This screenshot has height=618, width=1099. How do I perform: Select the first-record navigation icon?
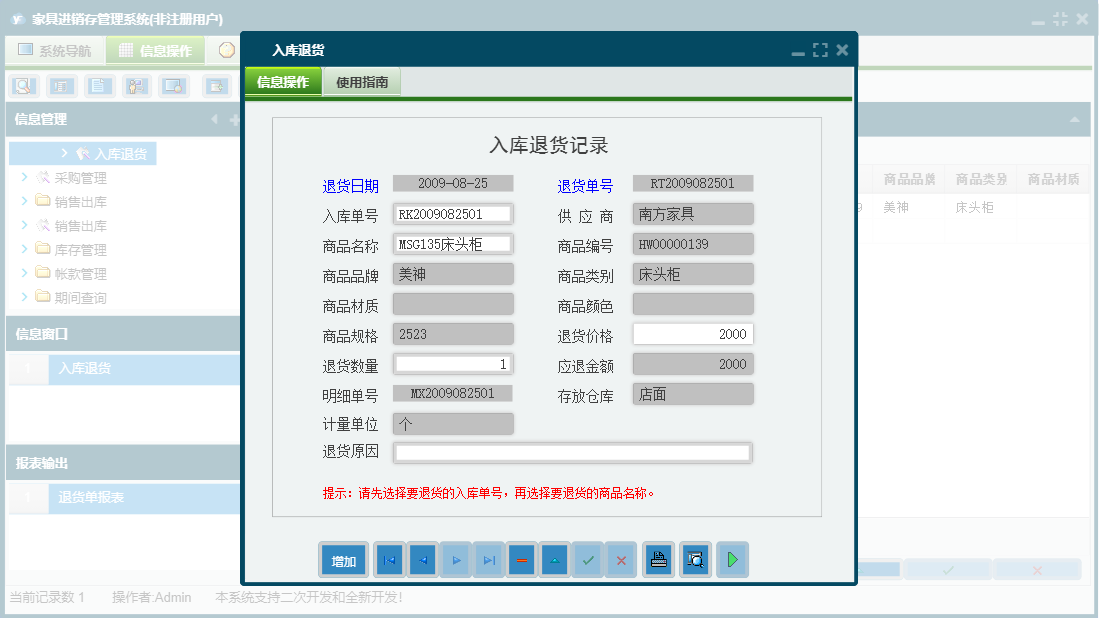tap(389, 559)
